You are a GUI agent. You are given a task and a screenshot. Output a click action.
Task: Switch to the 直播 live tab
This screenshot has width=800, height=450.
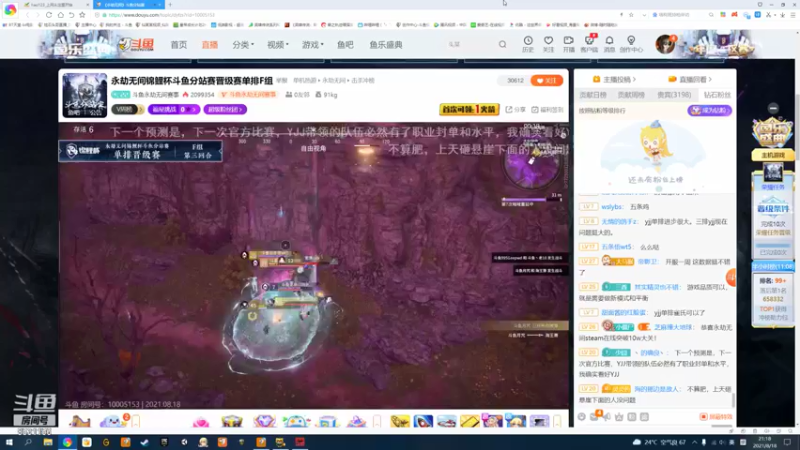pyautogui.click(x=210, y=45)
